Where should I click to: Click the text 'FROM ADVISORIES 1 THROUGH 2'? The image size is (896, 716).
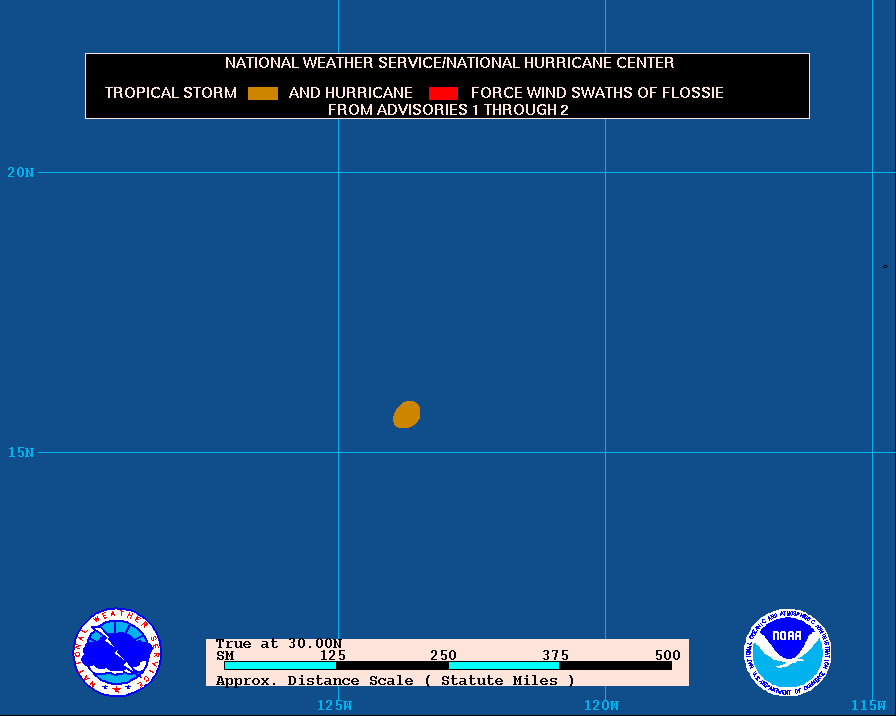[x=448, y=110]
